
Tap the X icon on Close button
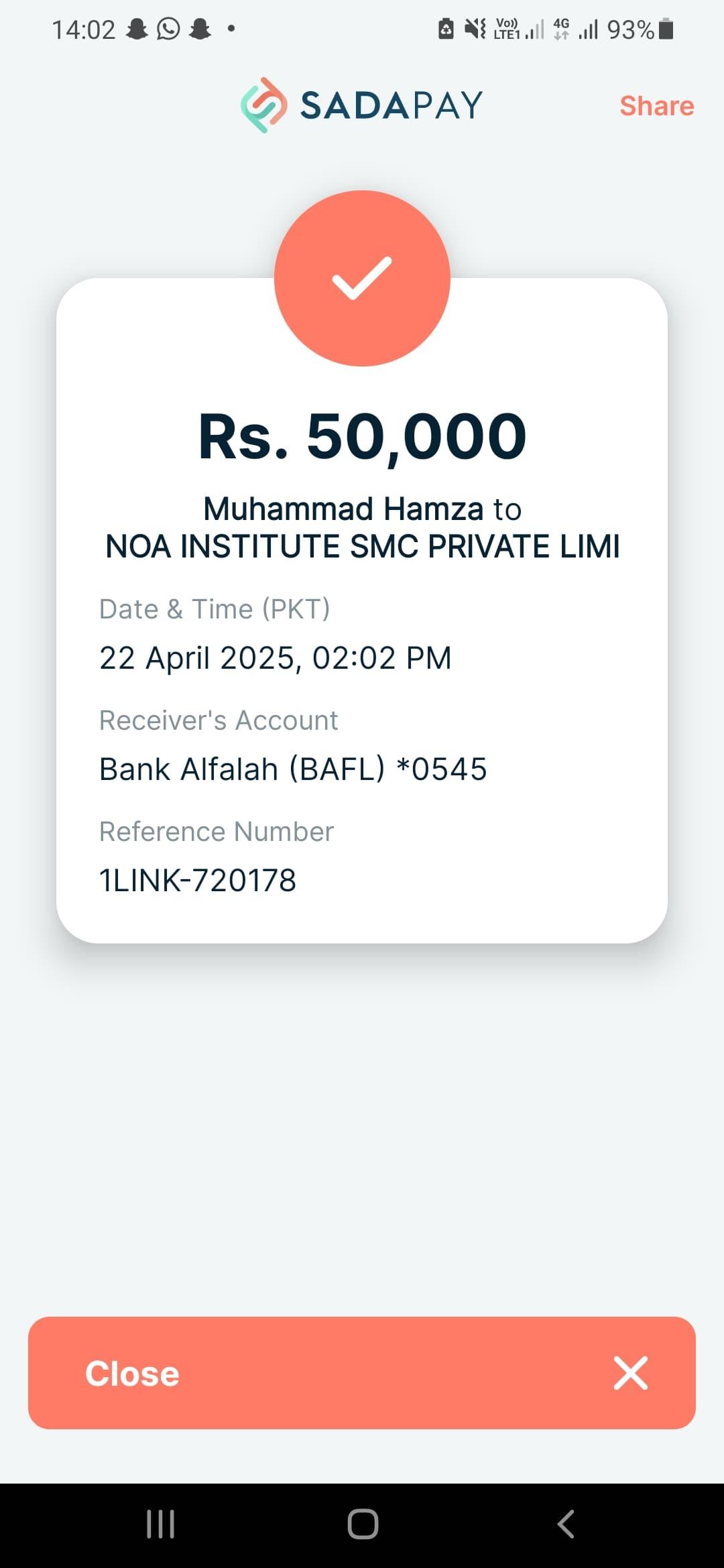631,1373
